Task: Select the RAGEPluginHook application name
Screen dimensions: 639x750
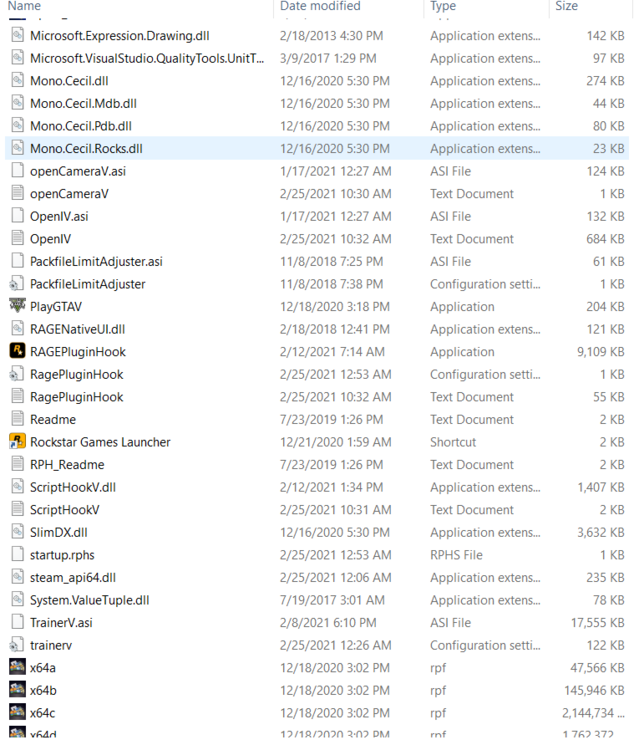Action: [x=78, y=352]
